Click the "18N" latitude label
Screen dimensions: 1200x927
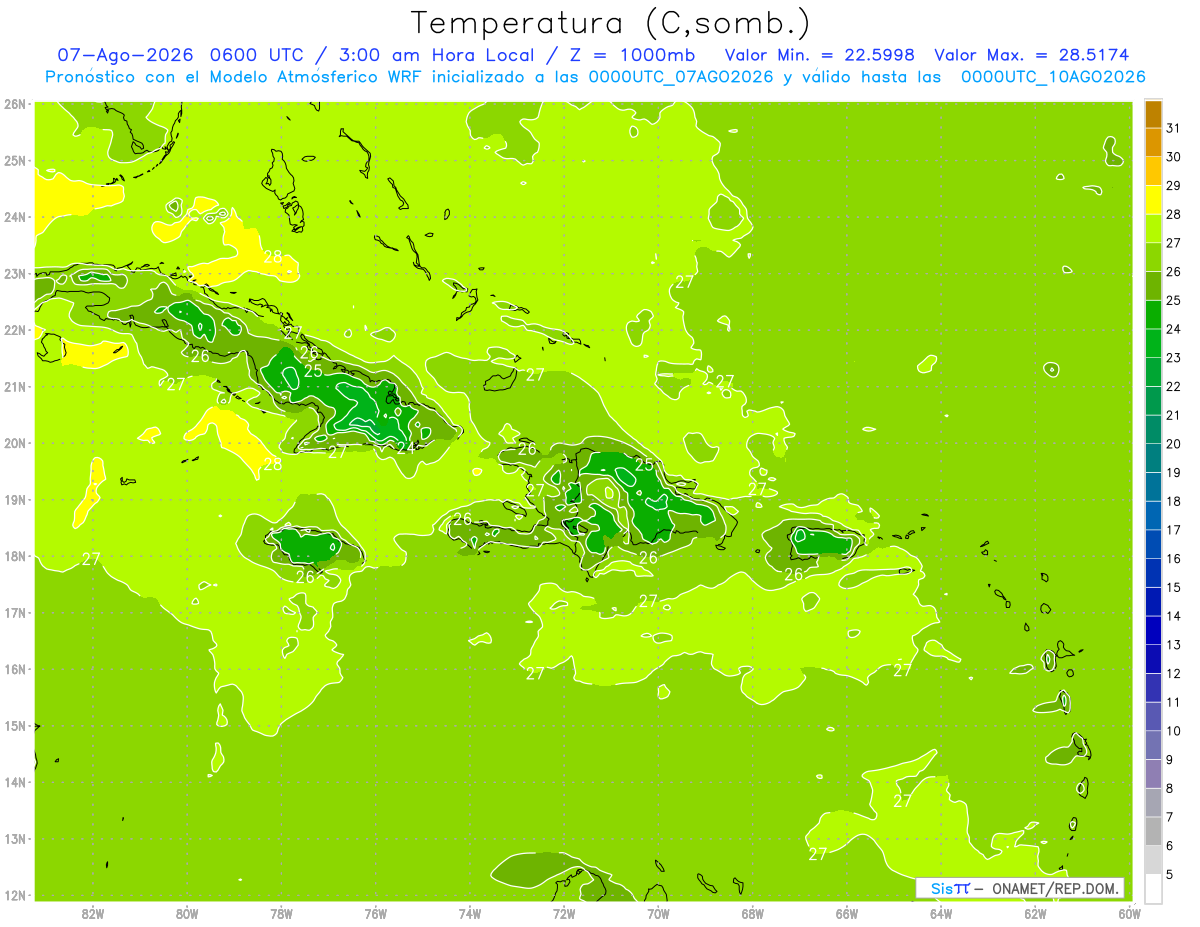click(x=15, y=556)
